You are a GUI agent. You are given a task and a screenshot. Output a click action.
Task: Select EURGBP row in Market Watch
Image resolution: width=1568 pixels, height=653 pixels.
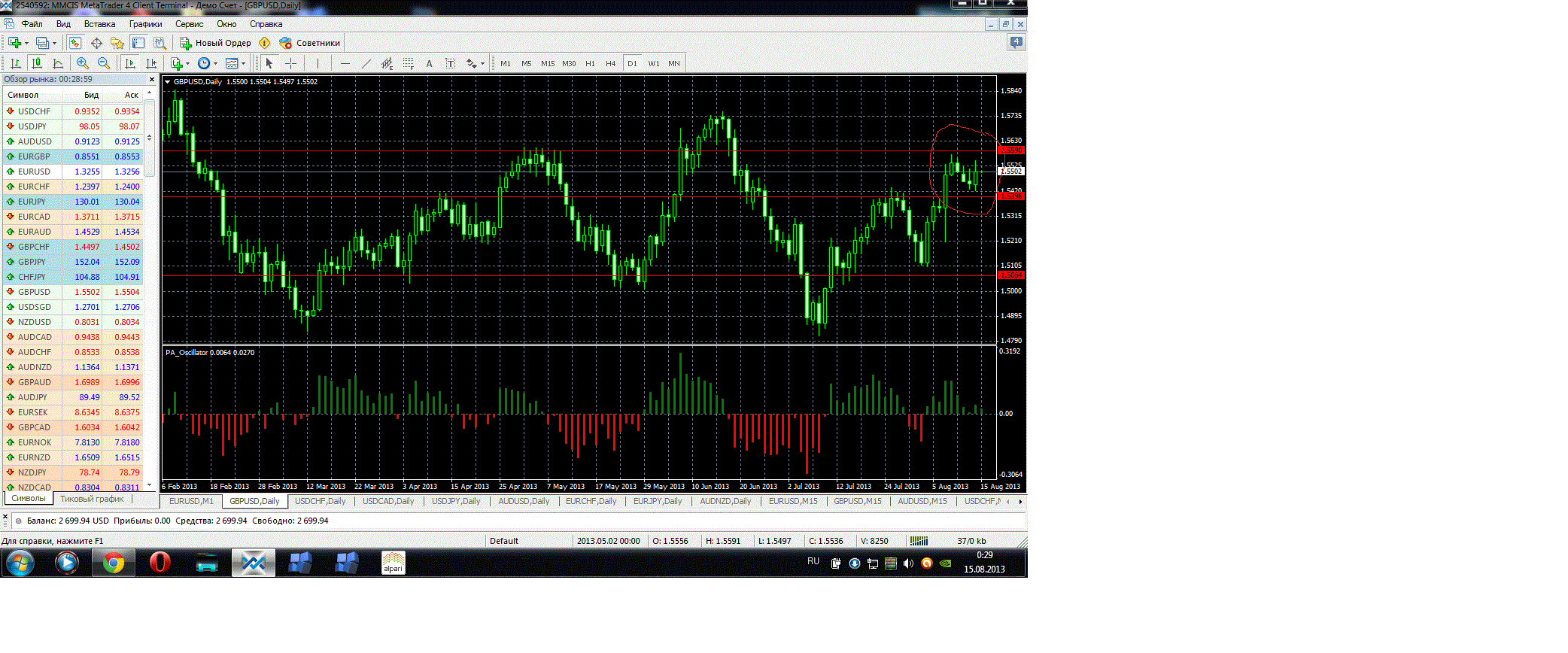(x=74, y=156)
